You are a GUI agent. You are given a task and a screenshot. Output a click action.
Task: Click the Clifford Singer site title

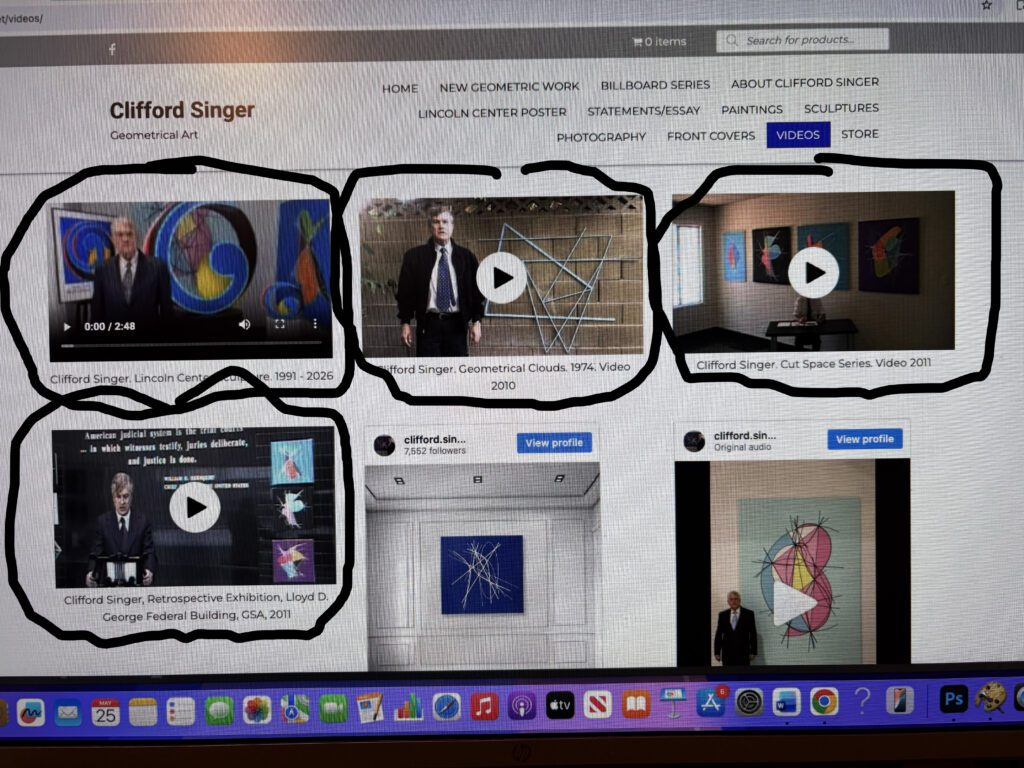182,110
